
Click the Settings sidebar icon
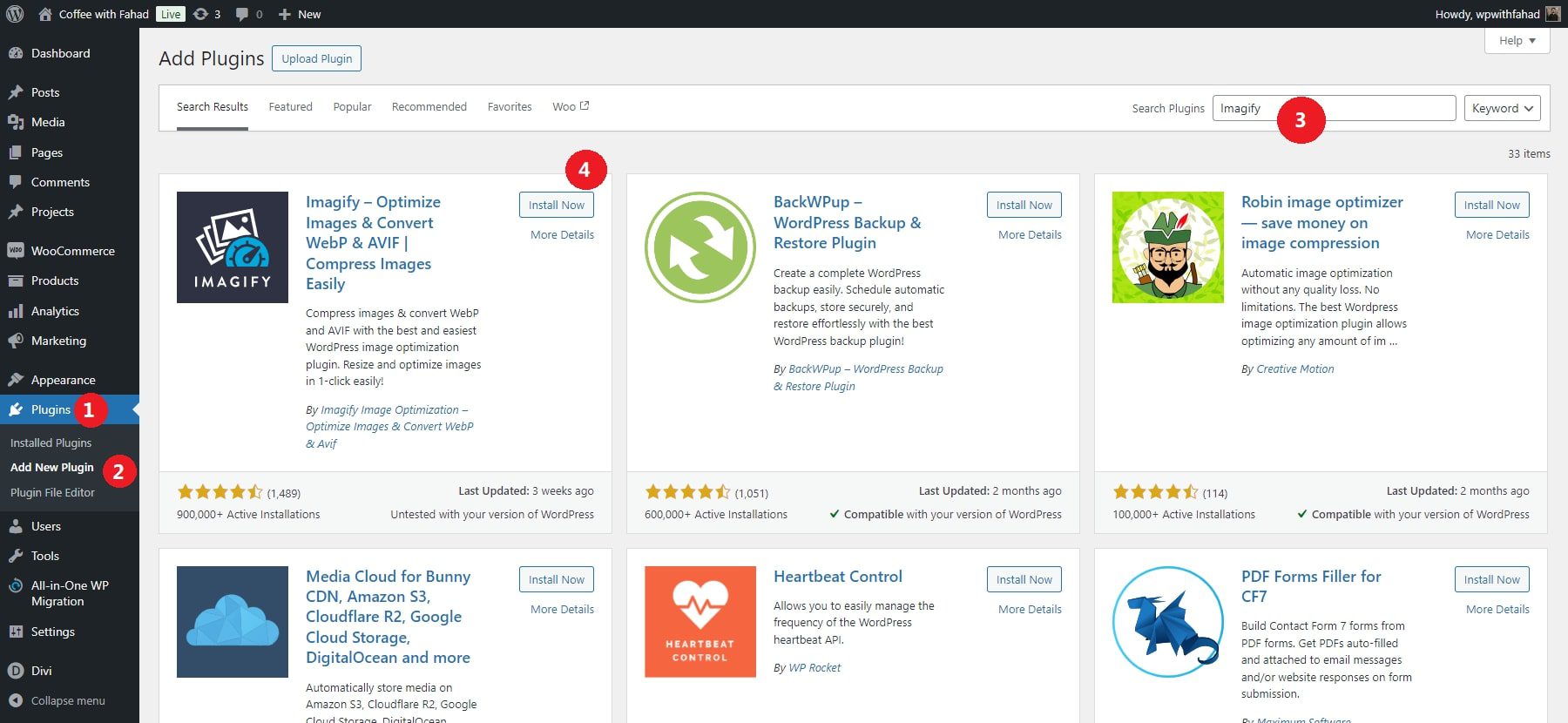click(16, 632)
